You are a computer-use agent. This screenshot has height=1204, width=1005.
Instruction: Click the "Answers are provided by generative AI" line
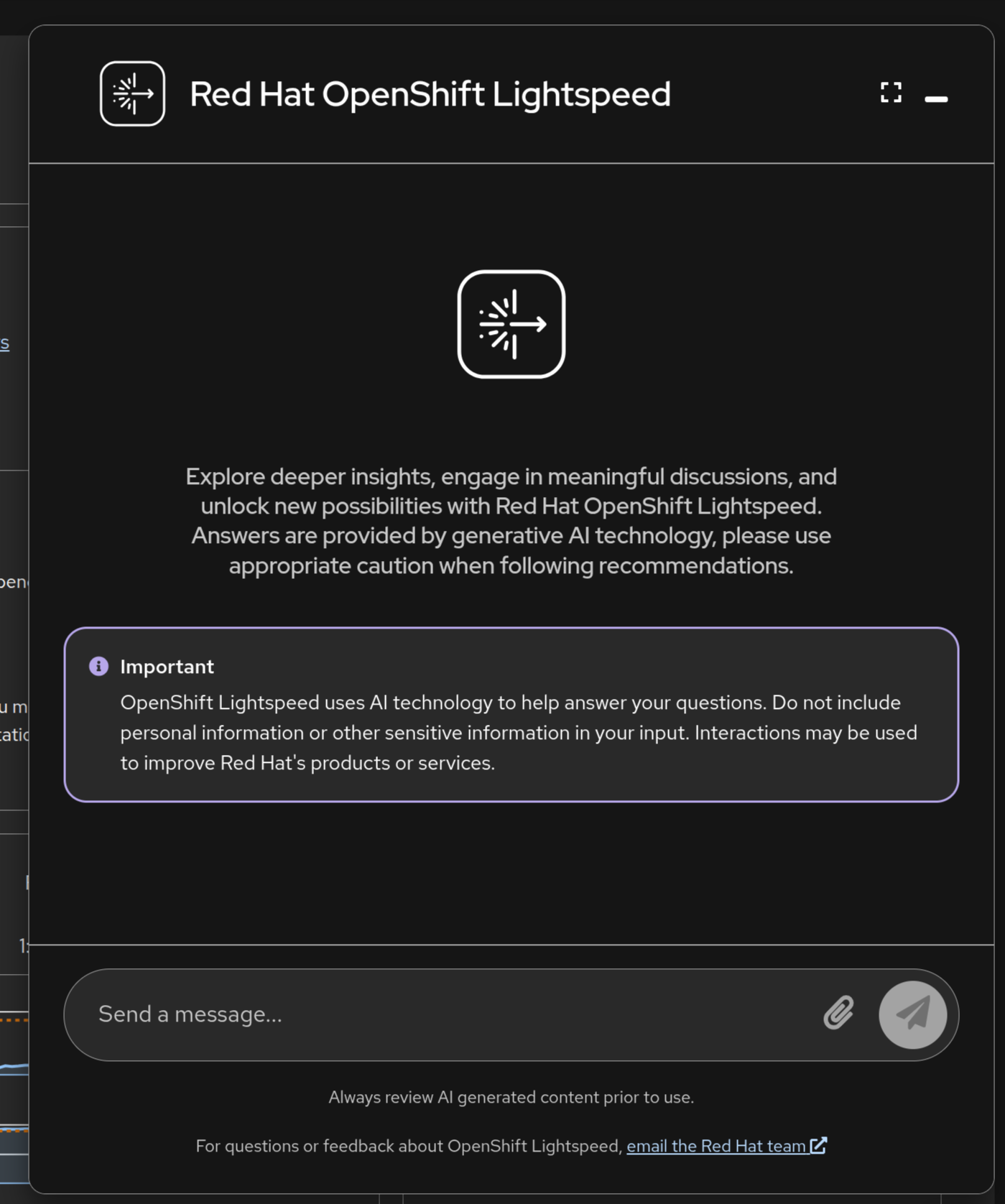(x=511, y=536)
